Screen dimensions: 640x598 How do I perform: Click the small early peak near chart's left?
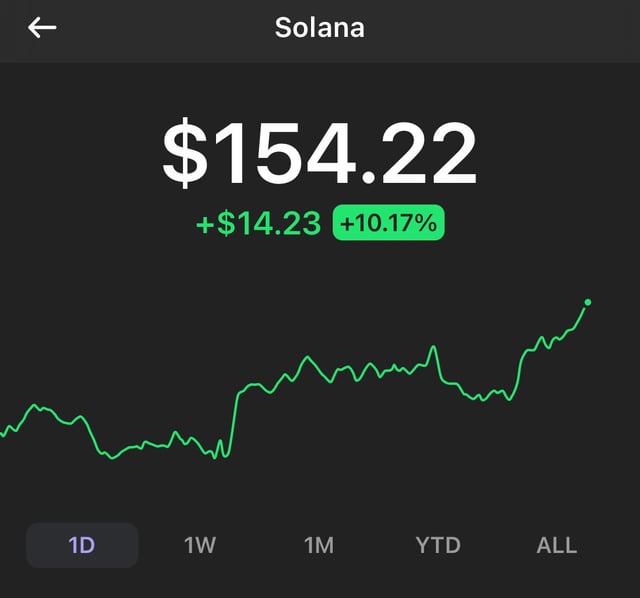pyautogui.click(x=36, y=405)
